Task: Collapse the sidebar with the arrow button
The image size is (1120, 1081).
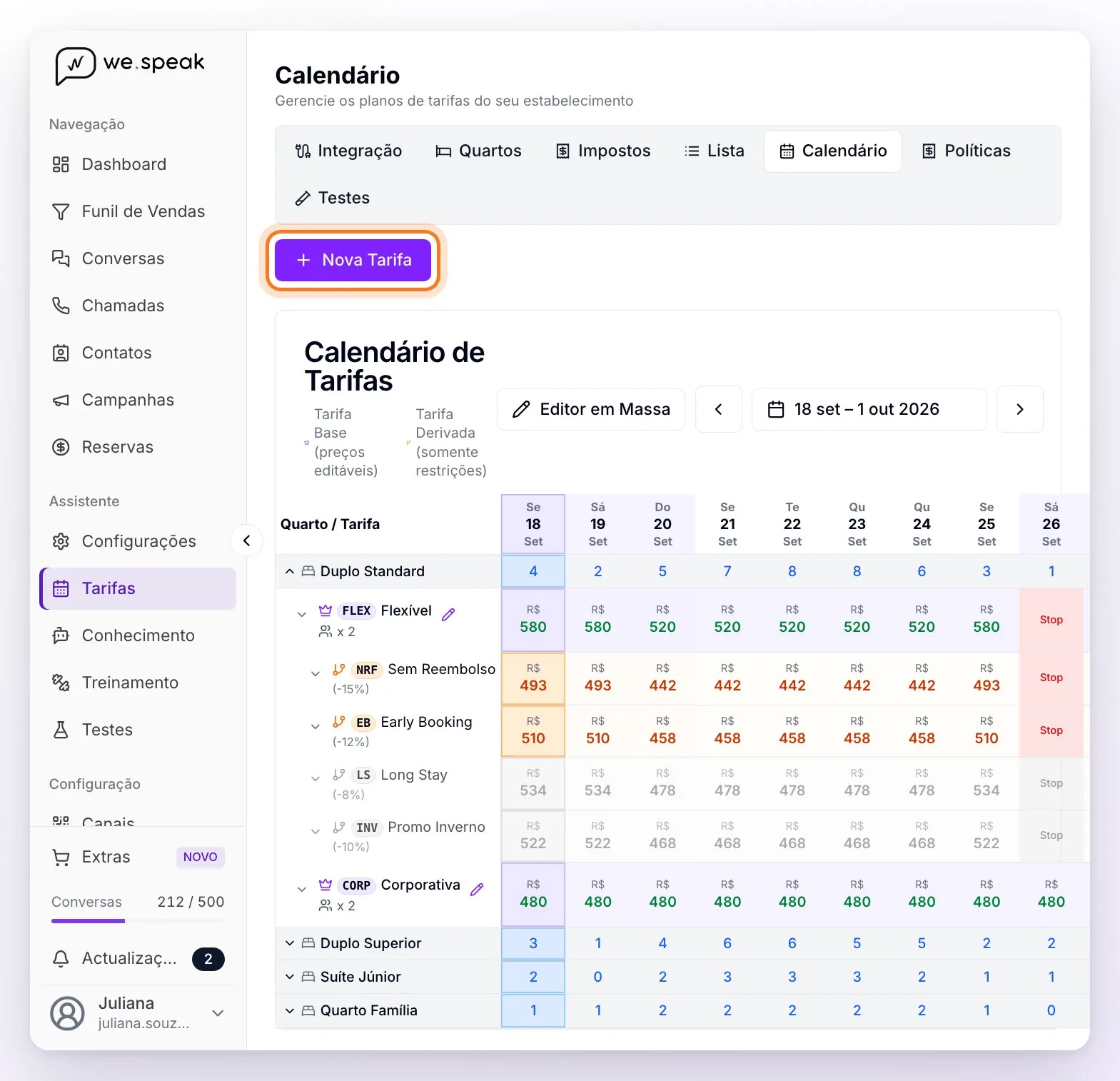Action: coord(246,540)
